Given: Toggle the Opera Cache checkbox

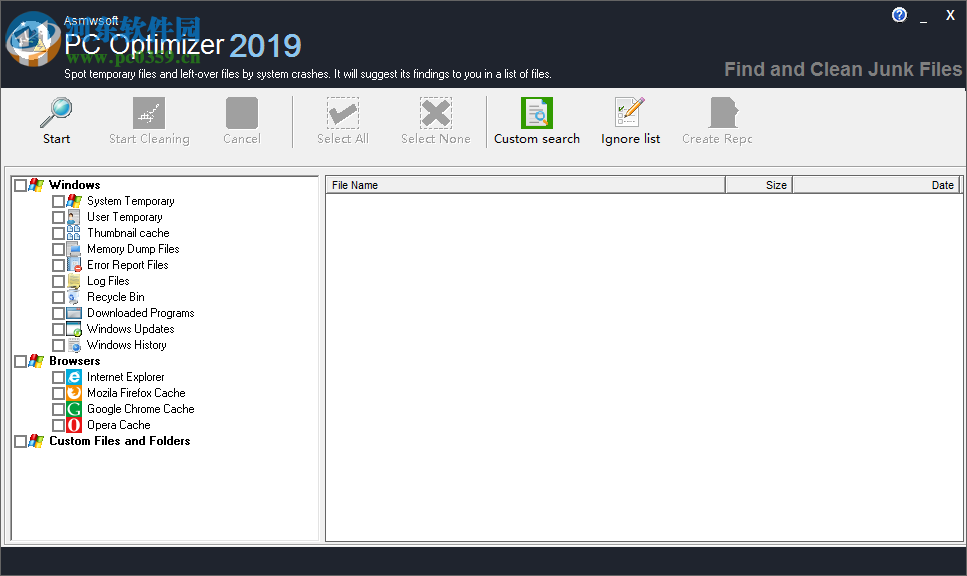Looking at the screenshot, I should (58, 425).
